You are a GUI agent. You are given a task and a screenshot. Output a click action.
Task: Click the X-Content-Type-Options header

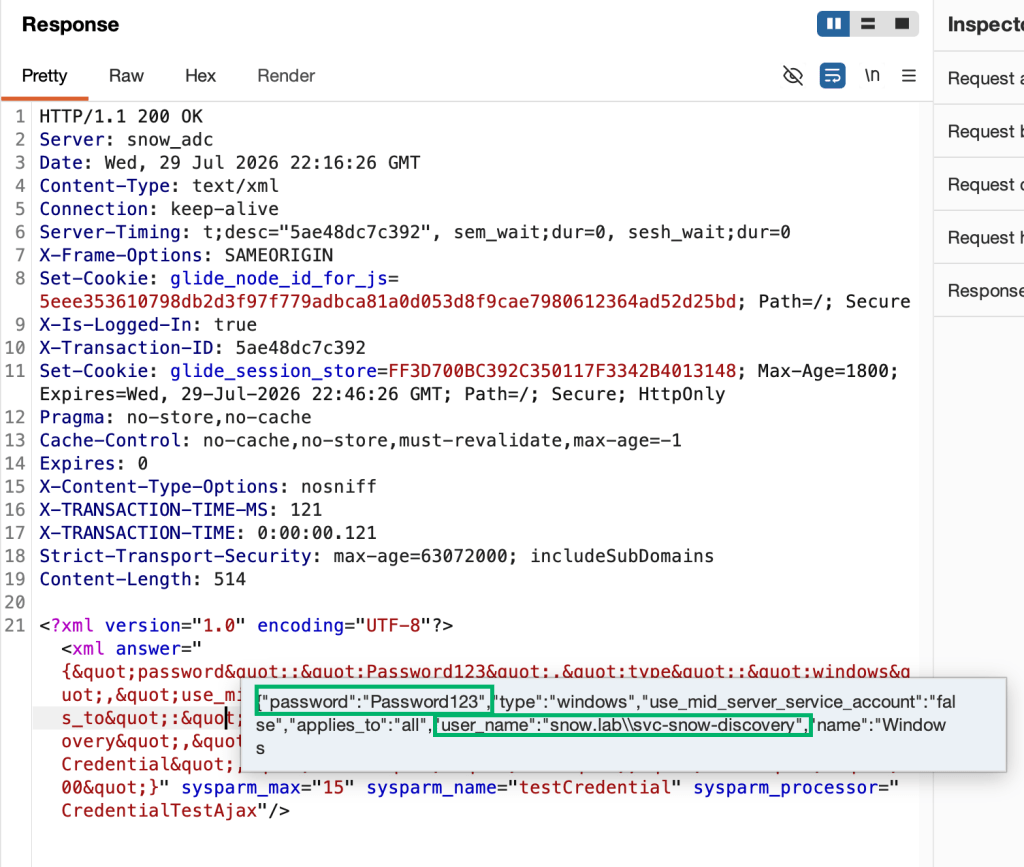pos(208,487)
